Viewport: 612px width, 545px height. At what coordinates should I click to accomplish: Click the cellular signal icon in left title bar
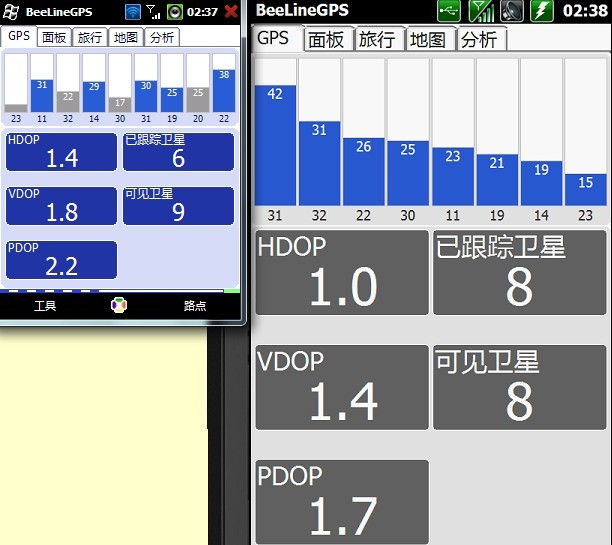(153, 12)
